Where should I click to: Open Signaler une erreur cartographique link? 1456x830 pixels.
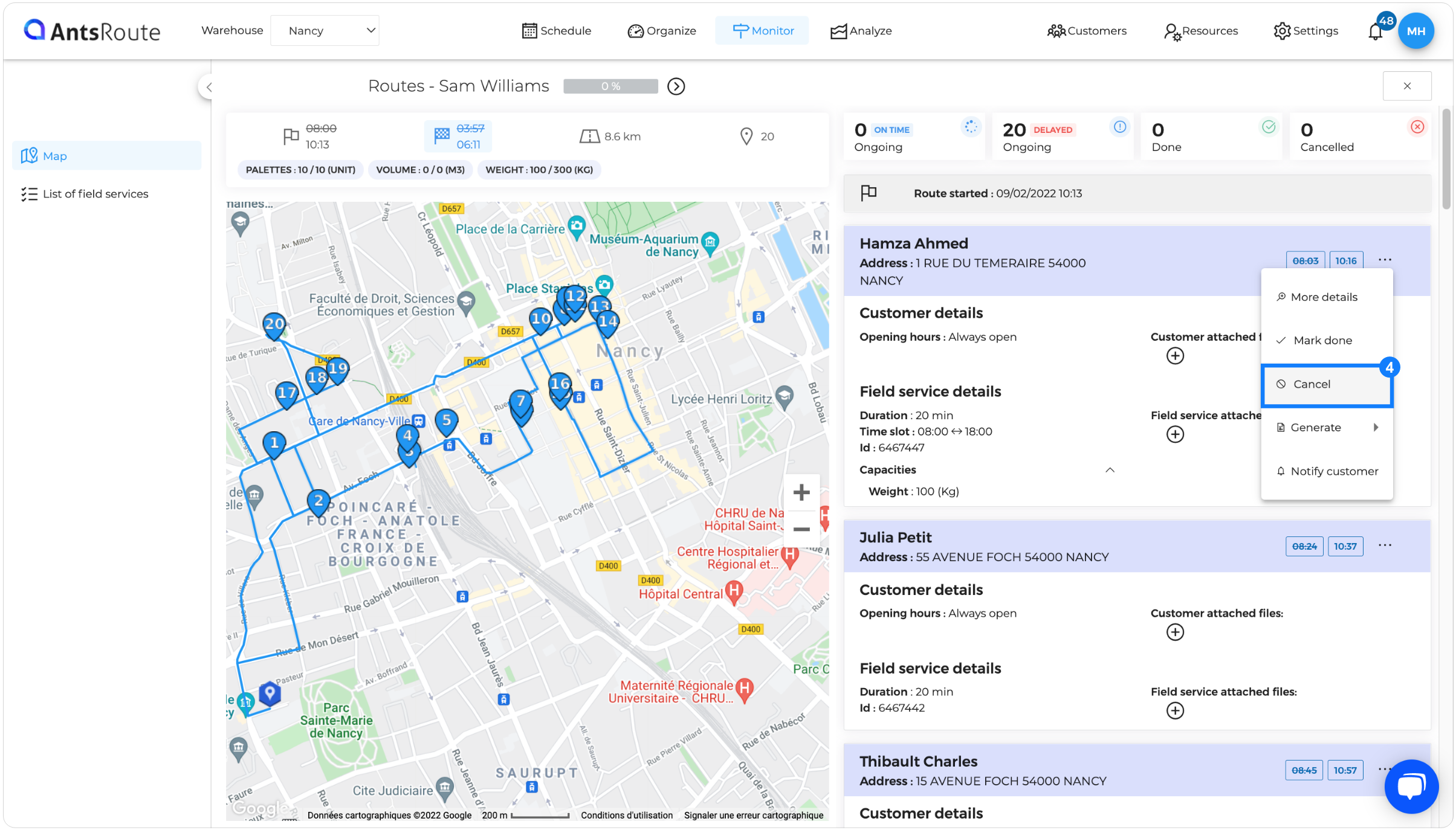[754, 816]
